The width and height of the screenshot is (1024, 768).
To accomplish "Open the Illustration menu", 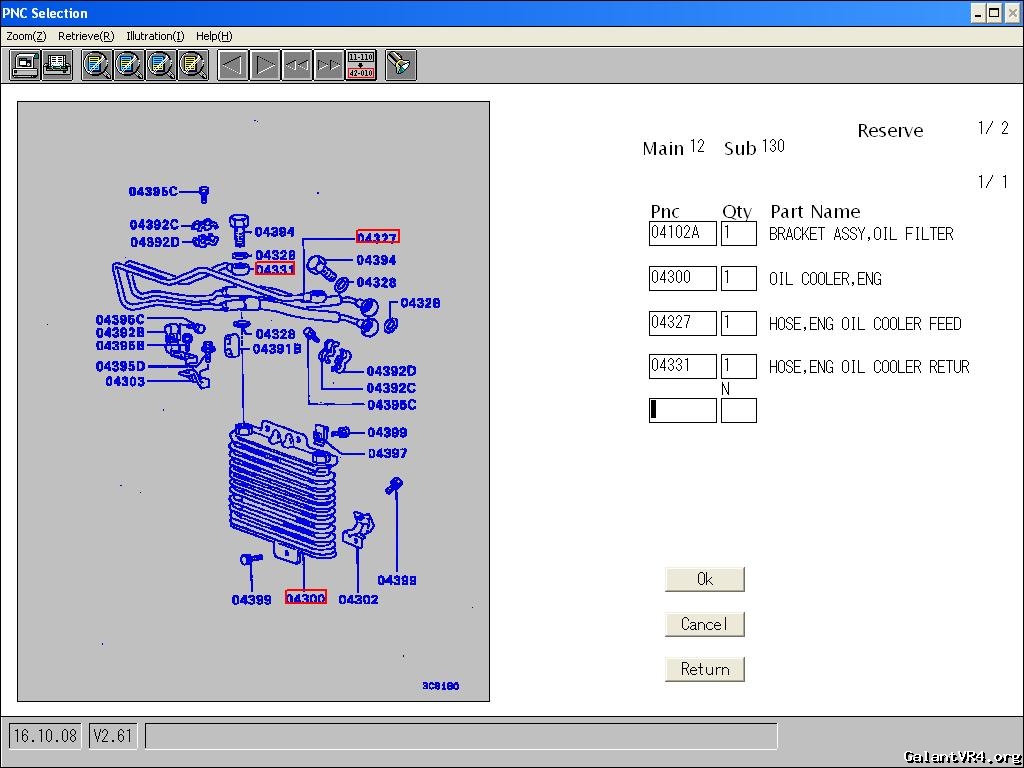I will point(155,36).
